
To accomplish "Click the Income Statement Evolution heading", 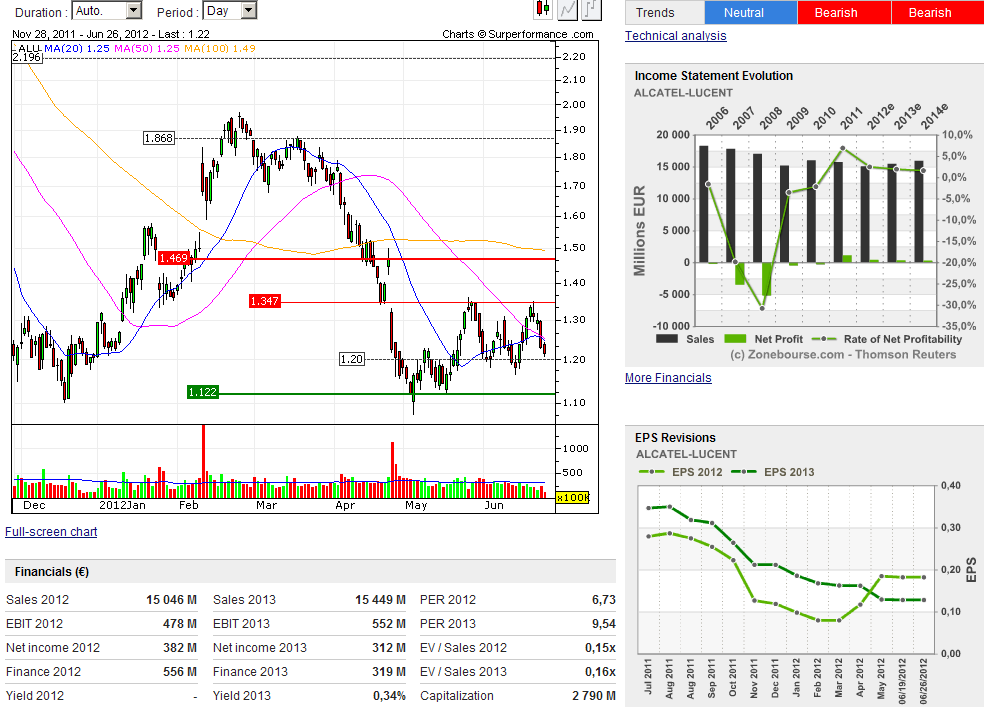I will [714, 76].
